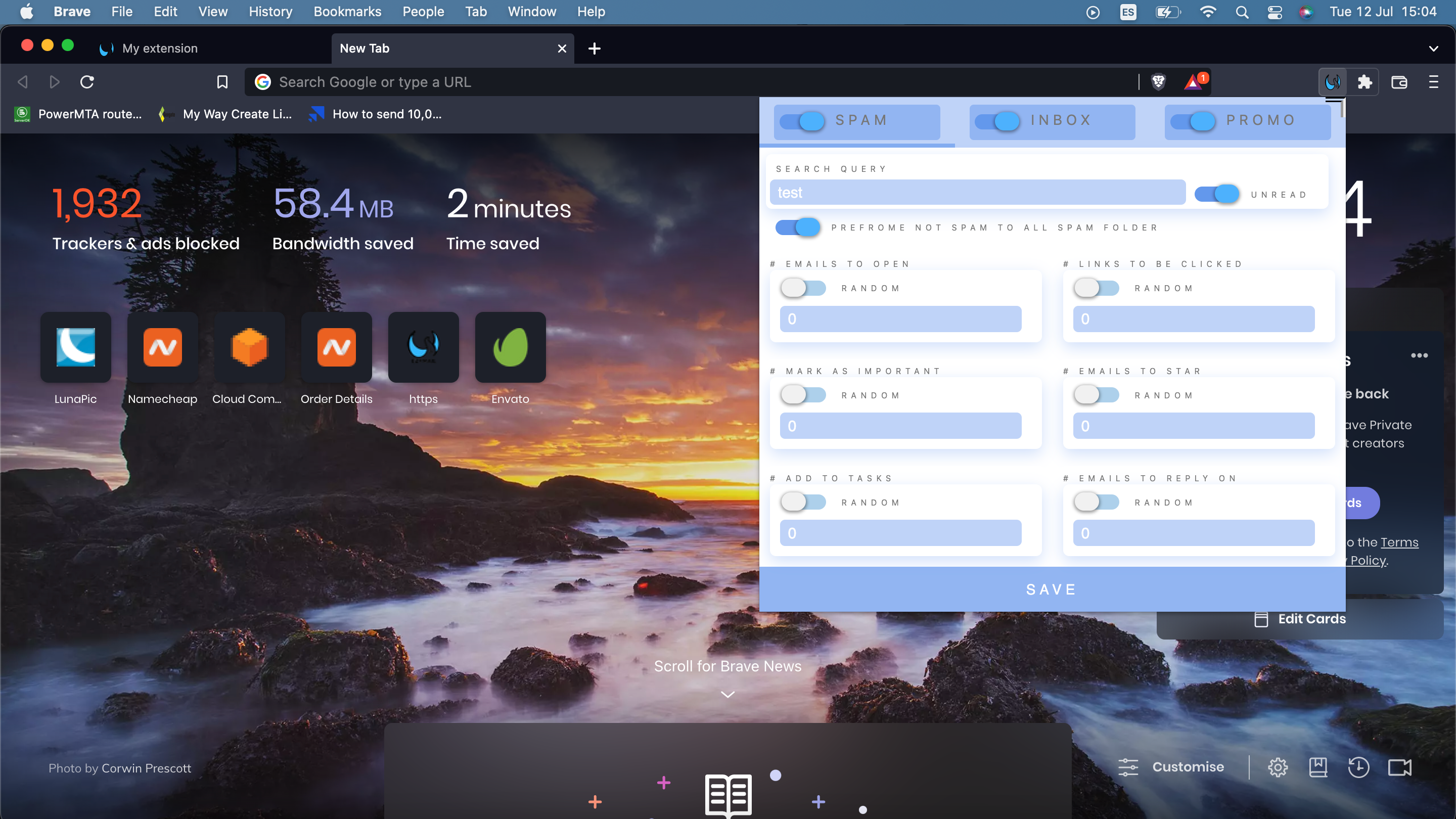The width and height of the screenshot is (1456, 819).
Task: Open the history clock icon
Action: (x=1358, y=767)
